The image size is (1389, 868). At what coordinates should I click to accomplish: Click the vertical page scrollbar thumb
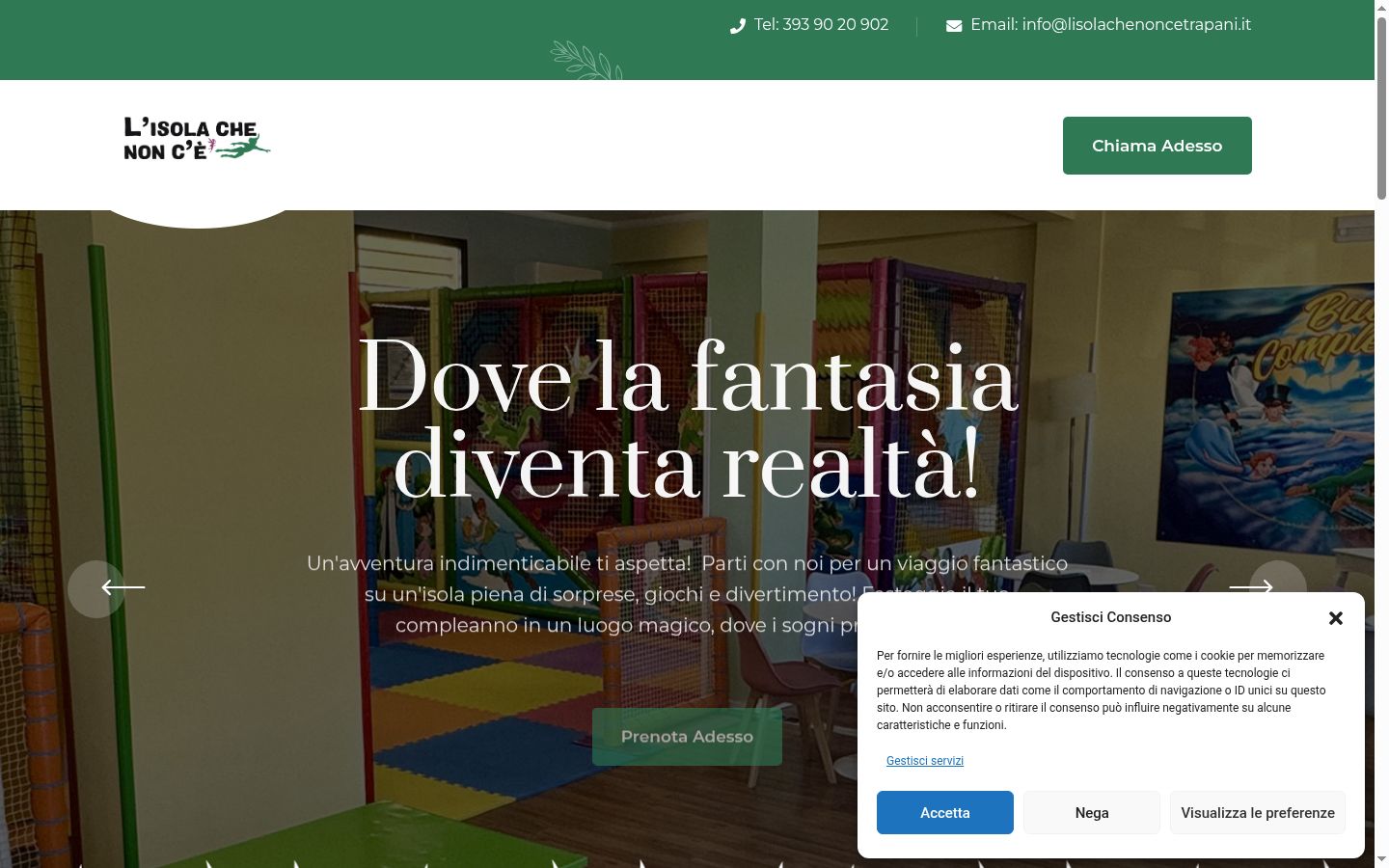[x=1381, y=106]
